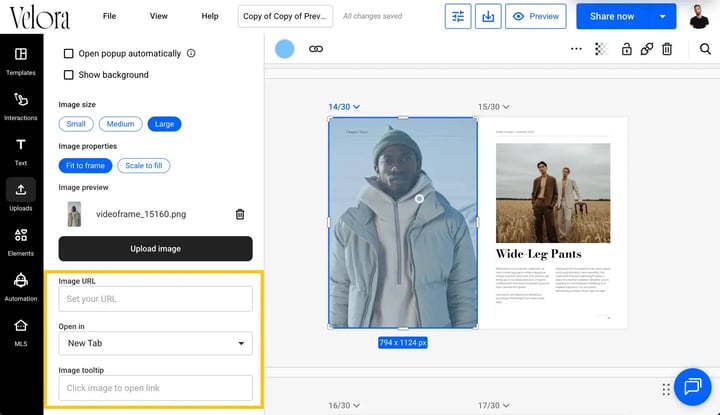Open the Open in New Tab dropdown

[155, 343]
